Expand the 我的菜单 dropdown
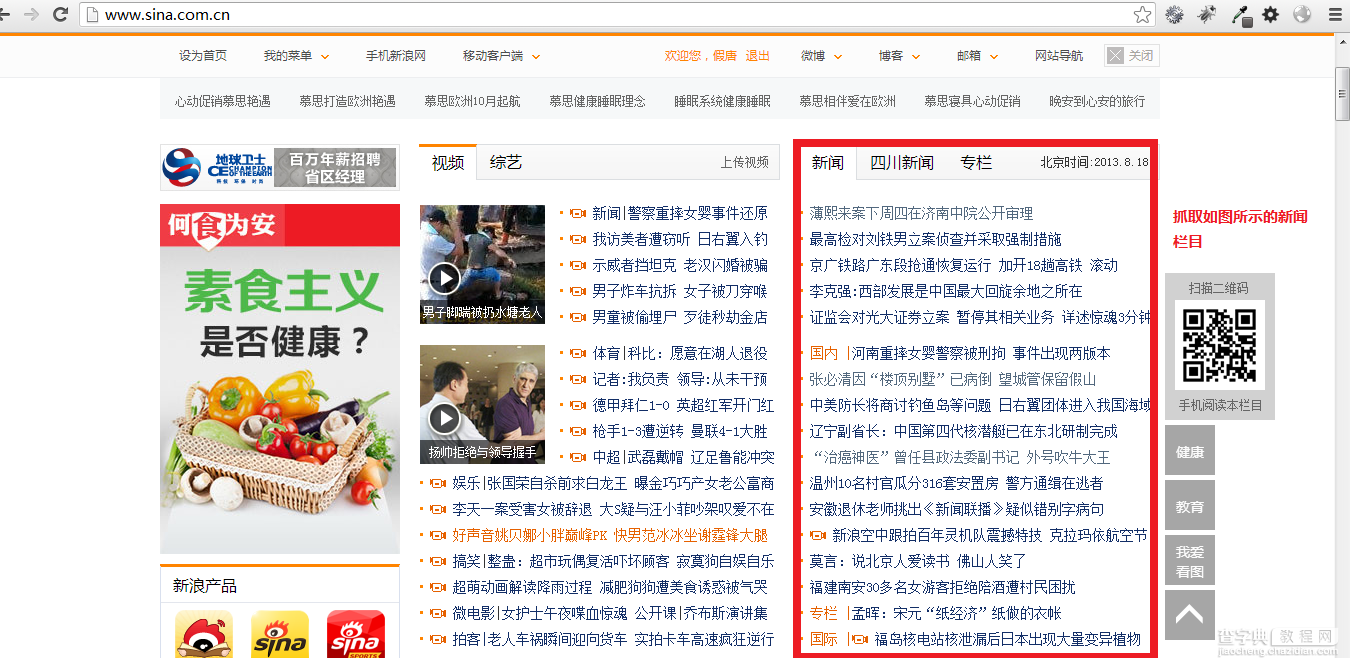This screenshot has width=1350, height=658. (x=296, y=56)
